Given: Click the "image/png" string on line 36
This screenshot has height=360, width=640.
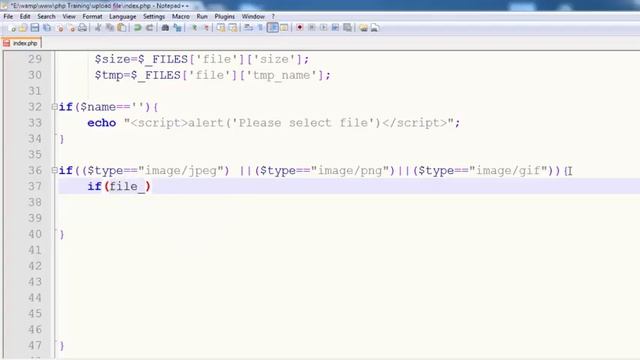Looking at the screenshot, I should pyautogui.click(x=350, y=170).
